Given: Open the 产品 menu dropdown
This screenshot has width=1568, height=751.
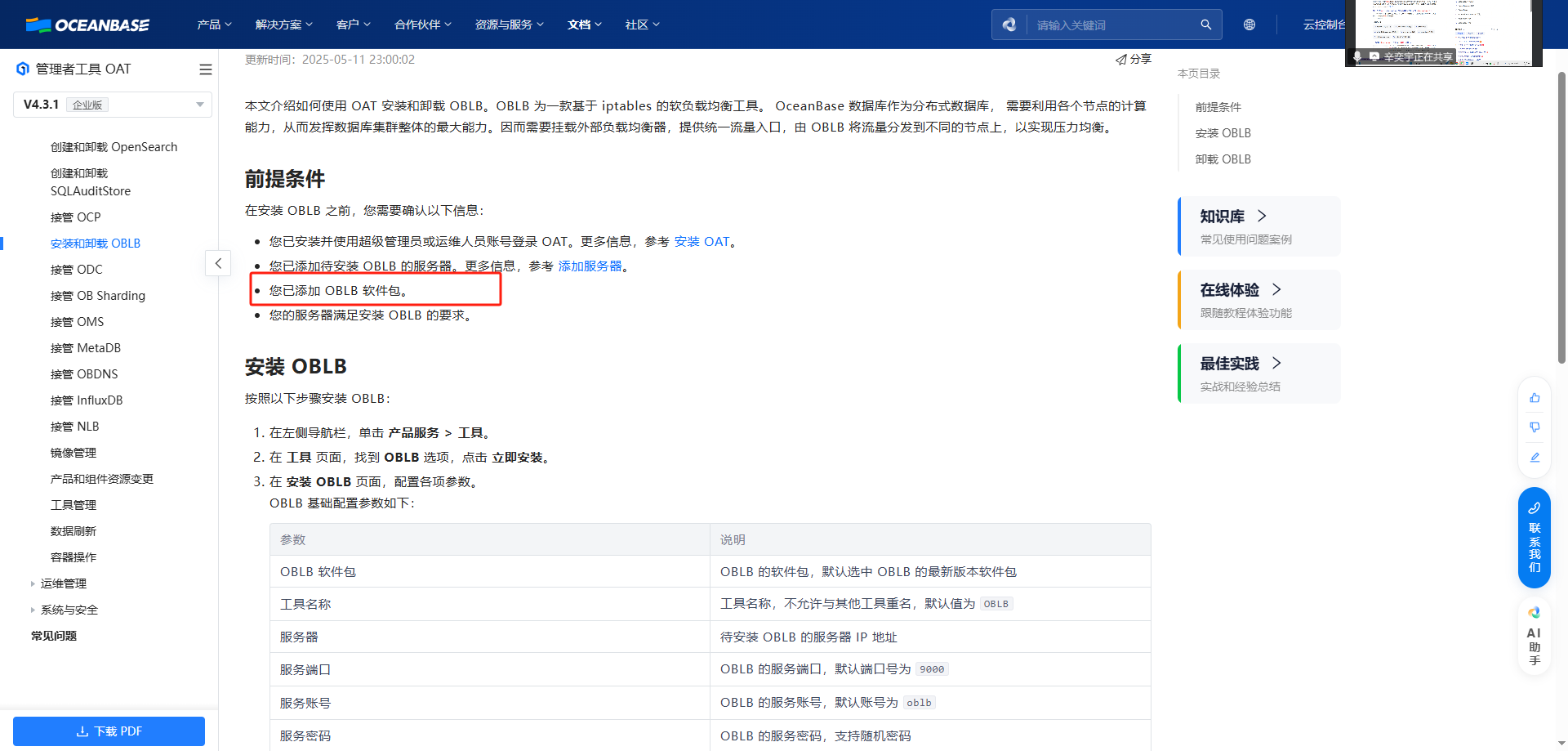Looking at the screenshot, I should 215,25.
